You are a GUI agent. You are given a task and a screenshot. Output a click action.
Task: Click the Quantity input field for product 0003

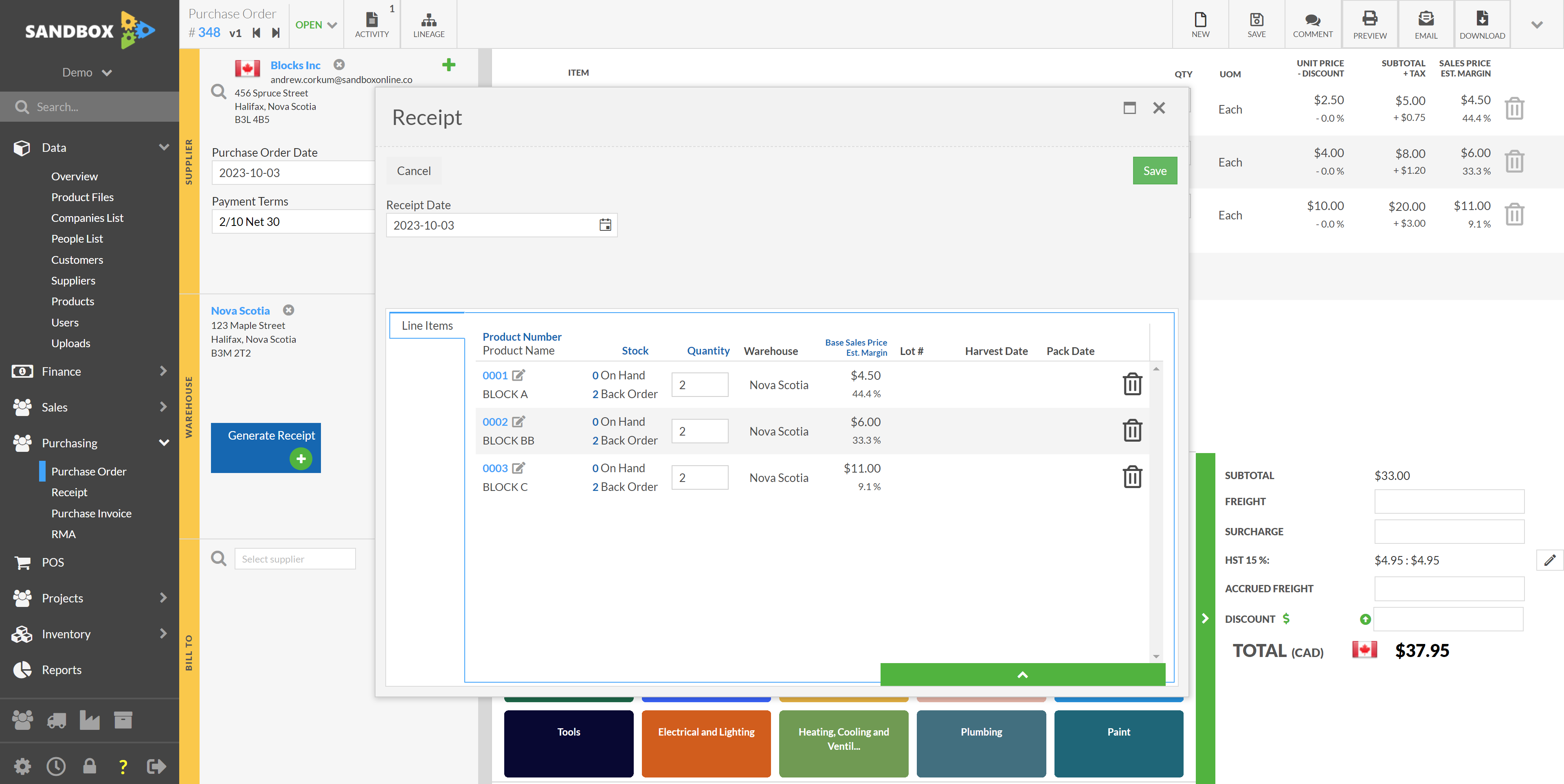tap(700, 477)
